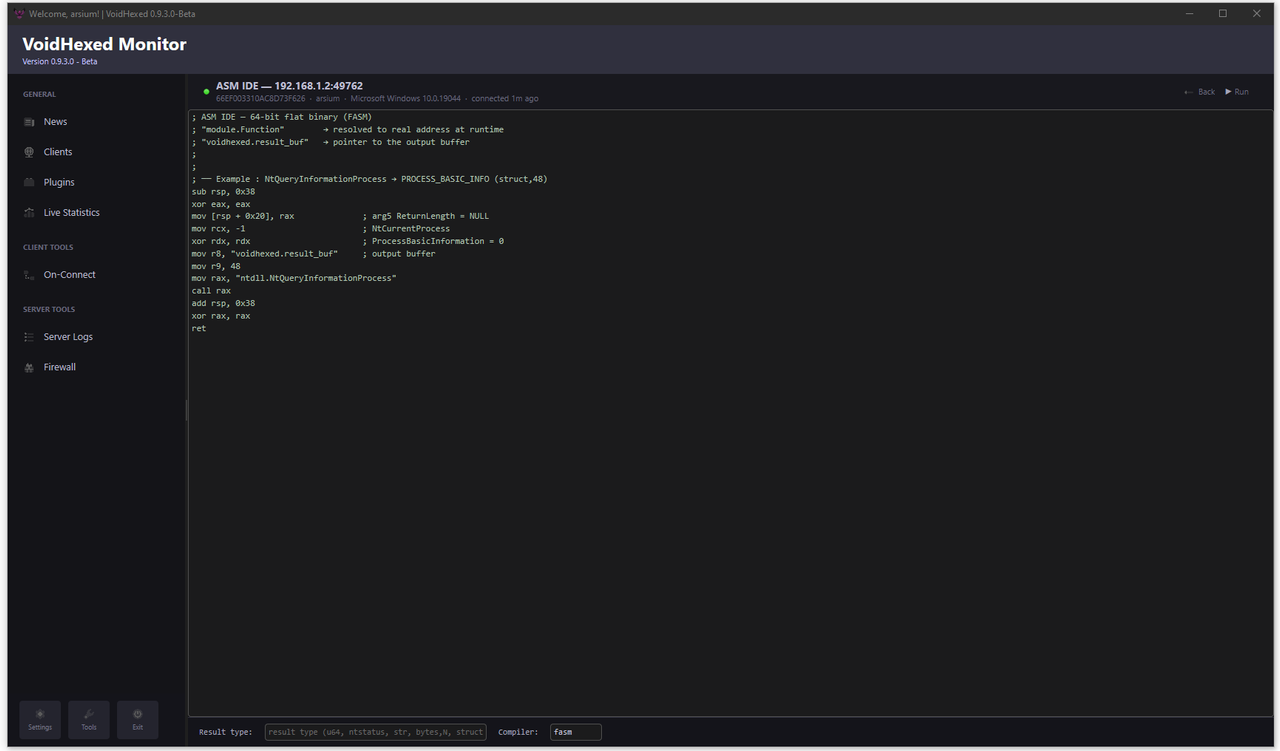Click the 'call rax' code line
The width and height of the screenshot is (1280, 751).
tap(213, 291)
